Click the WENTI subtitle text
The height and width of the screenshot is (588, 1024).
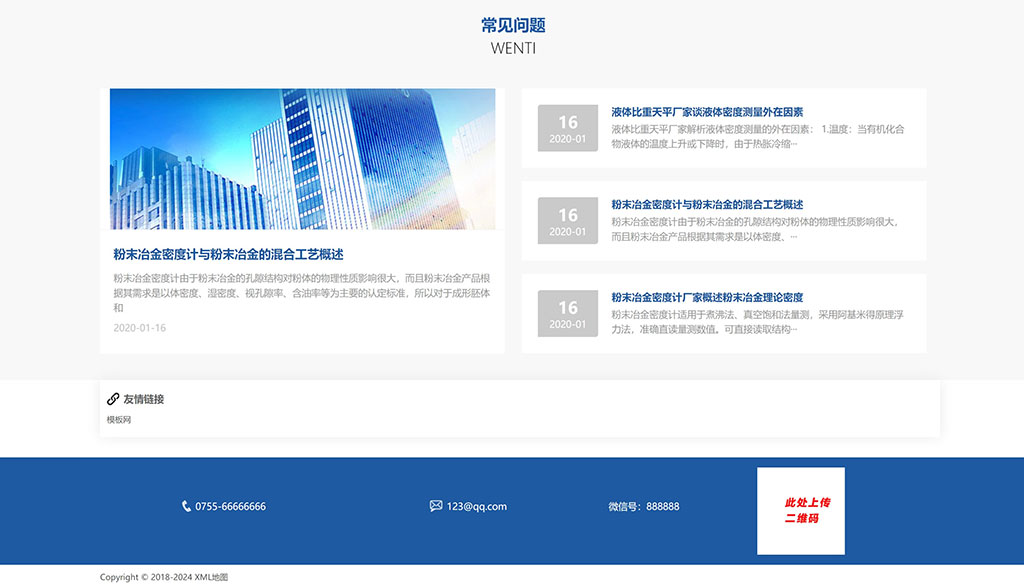(512, 47)
